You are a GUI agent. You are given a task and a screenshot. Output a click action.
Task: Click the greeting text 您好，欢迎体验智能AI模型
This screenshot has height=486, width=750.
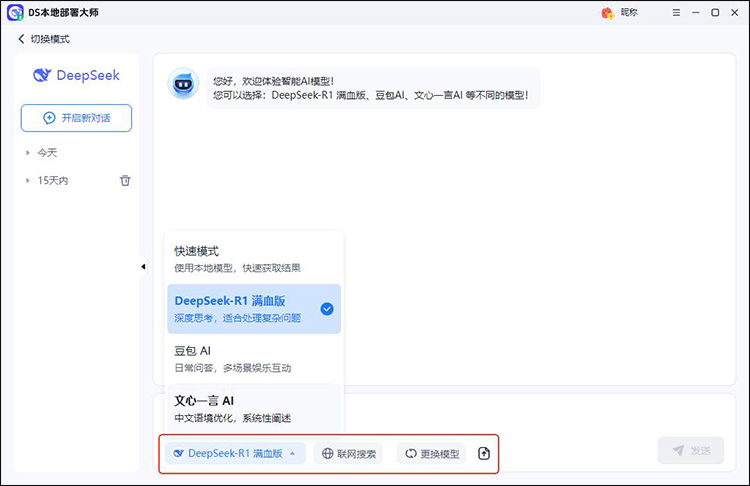coord(274,81)
